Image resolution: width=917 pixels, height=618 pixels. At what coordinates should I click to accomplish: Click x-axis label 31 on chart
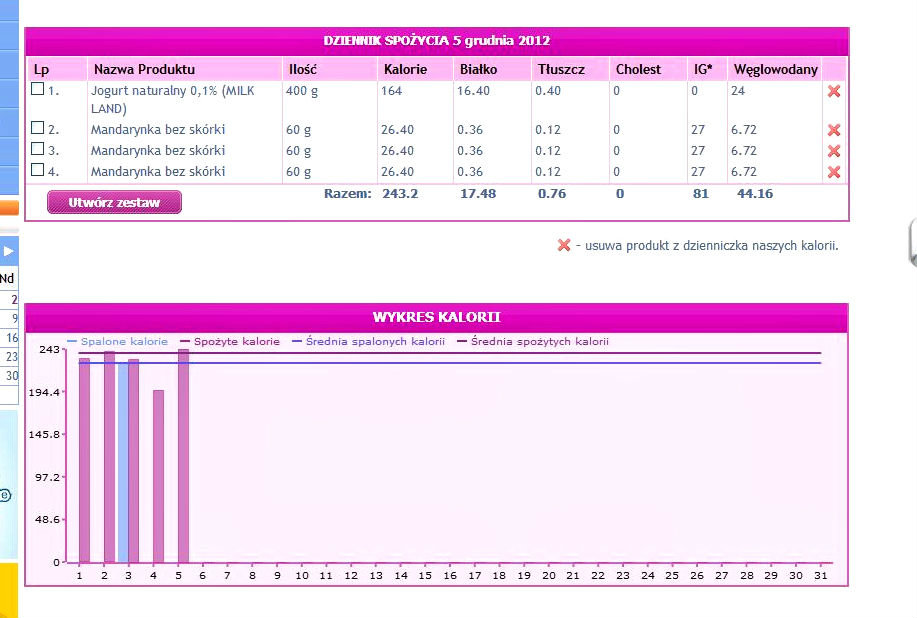(821, 575)
